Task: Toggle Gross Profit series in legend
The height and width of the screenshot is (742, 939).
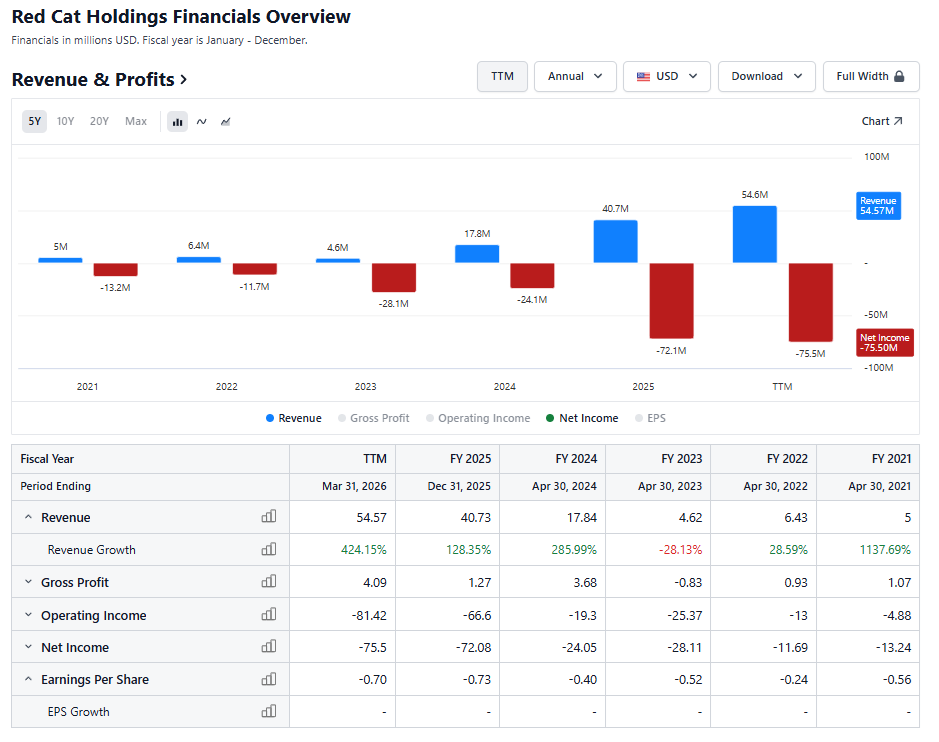Action: [374, 418]
